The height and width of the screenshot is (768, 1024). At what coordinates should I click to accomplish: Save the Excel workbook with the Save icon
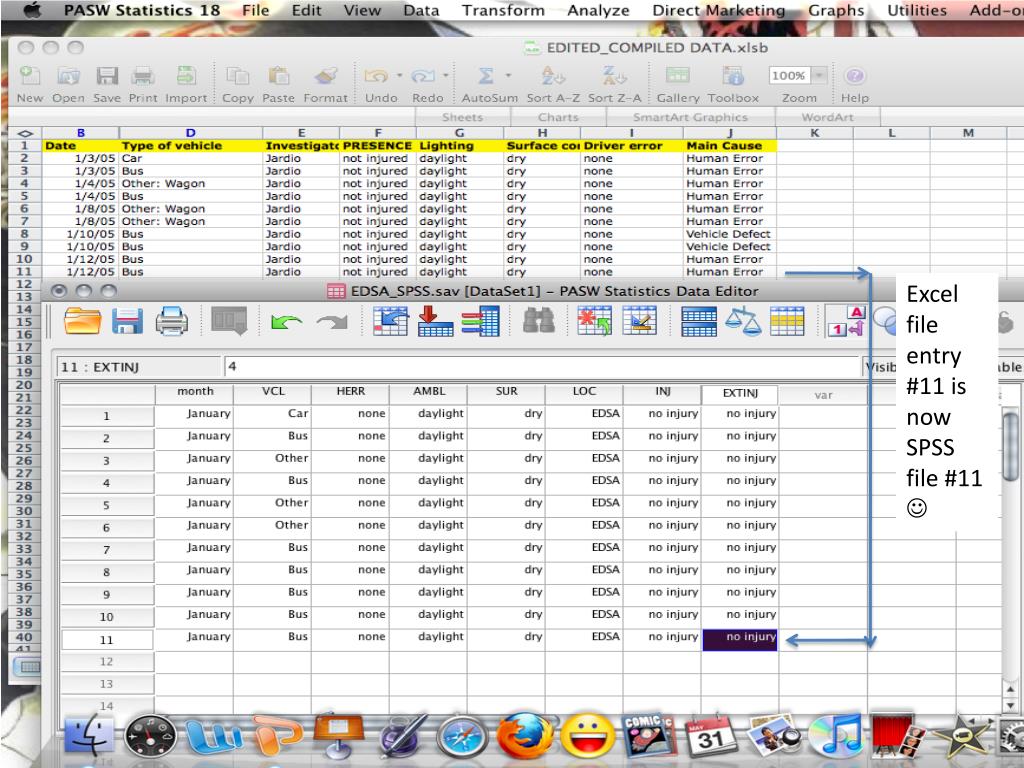click(106, 76)
